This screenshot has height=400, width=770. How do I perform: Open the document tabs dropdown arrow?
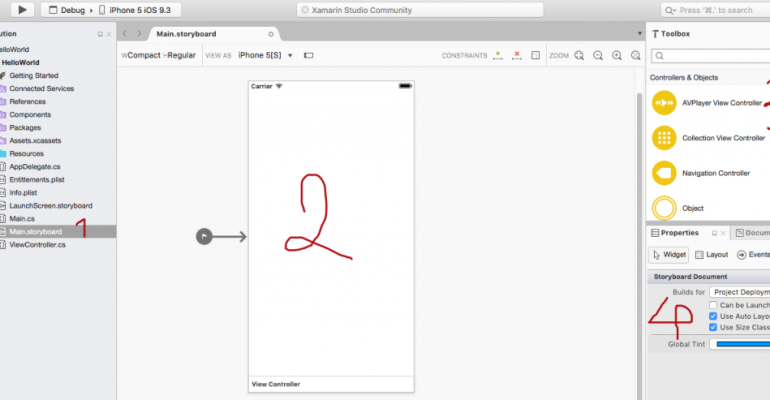[639, 33]
